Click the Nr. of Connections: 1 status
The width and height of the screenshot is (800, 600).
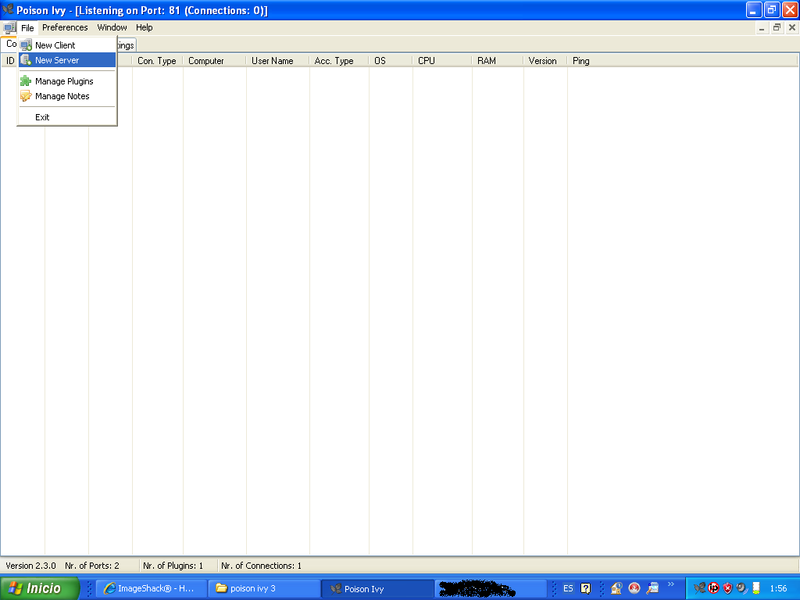(261, 565)
